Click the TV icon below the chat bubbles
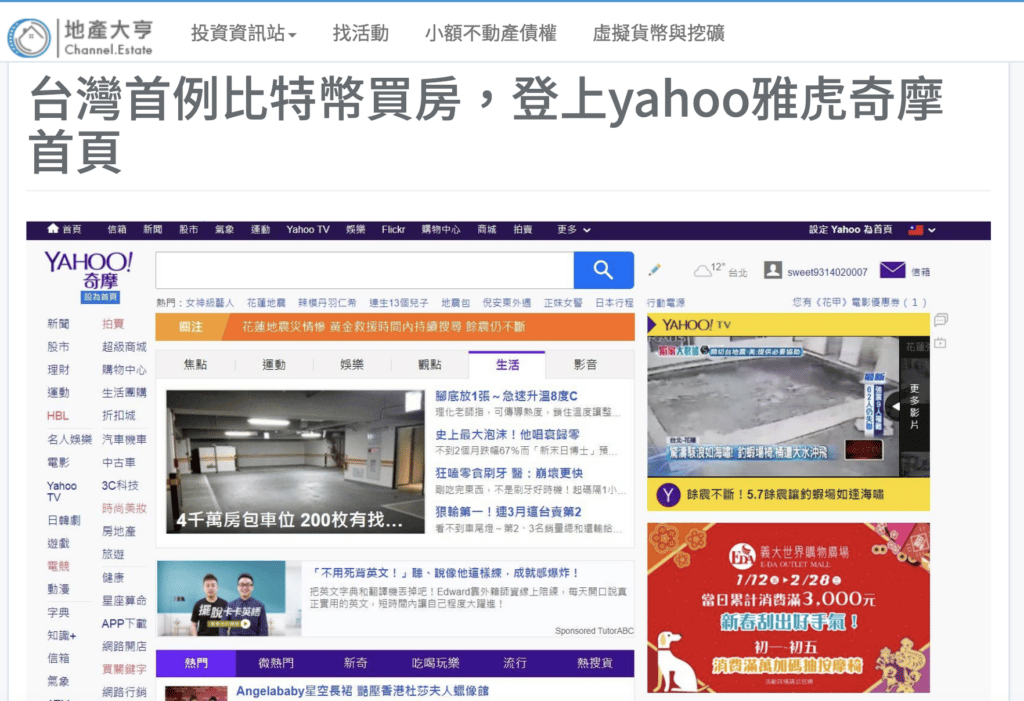 point(940,343)
